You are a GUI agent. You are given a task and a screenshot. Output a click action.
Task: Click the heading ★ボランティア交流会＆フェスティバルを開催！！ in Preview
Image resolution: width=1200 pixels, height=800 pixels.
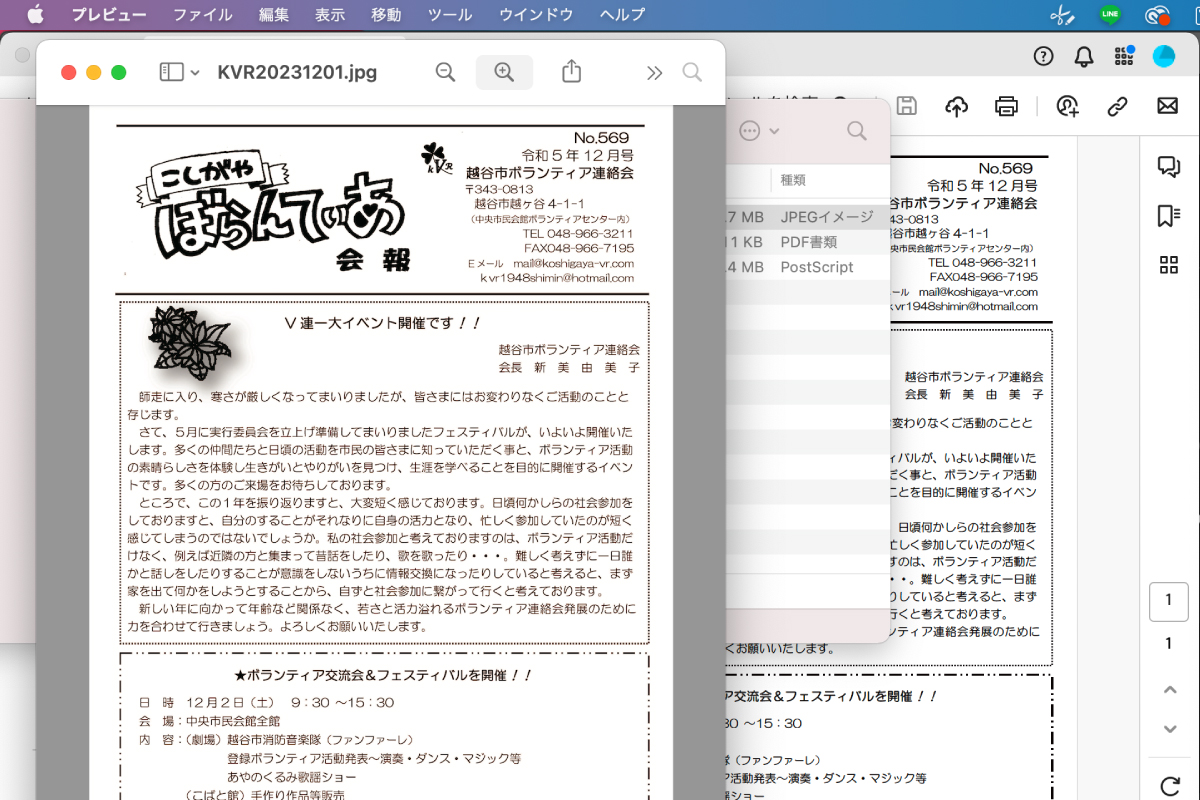click(383, 675)
